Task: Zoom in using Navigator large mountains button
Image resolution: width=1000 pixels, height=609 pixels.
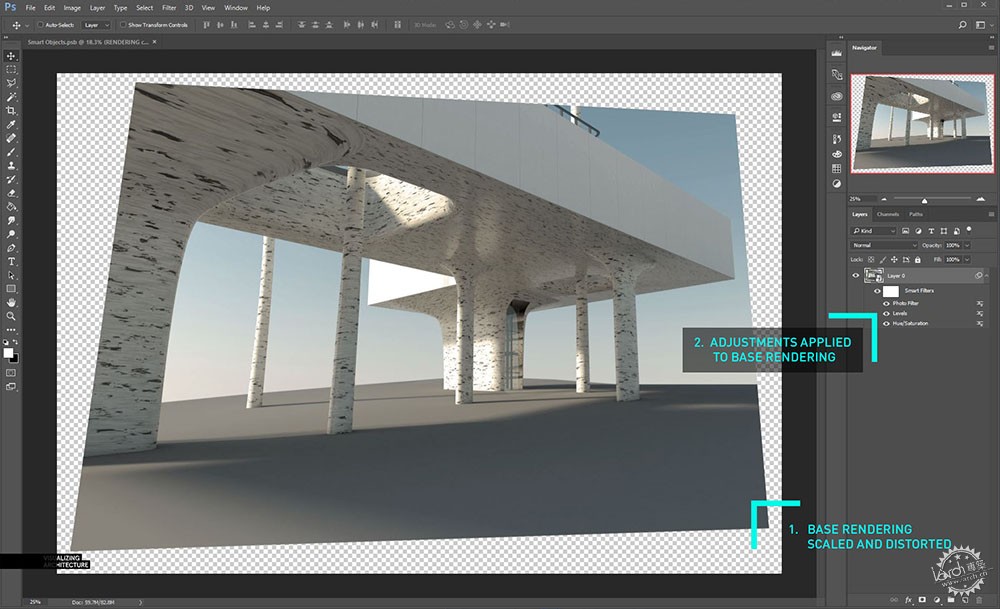Action: 981,199
